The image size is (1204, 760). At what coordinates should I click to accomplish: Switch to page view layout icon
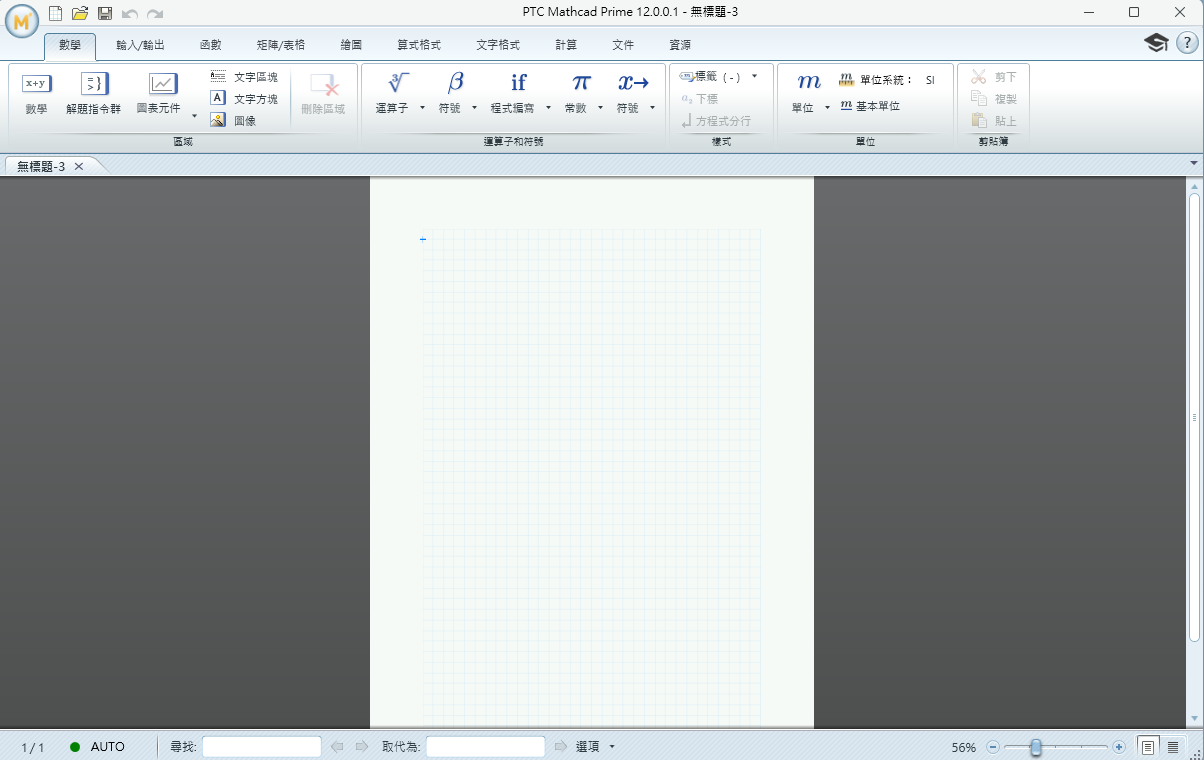(x=1149, y=747)
